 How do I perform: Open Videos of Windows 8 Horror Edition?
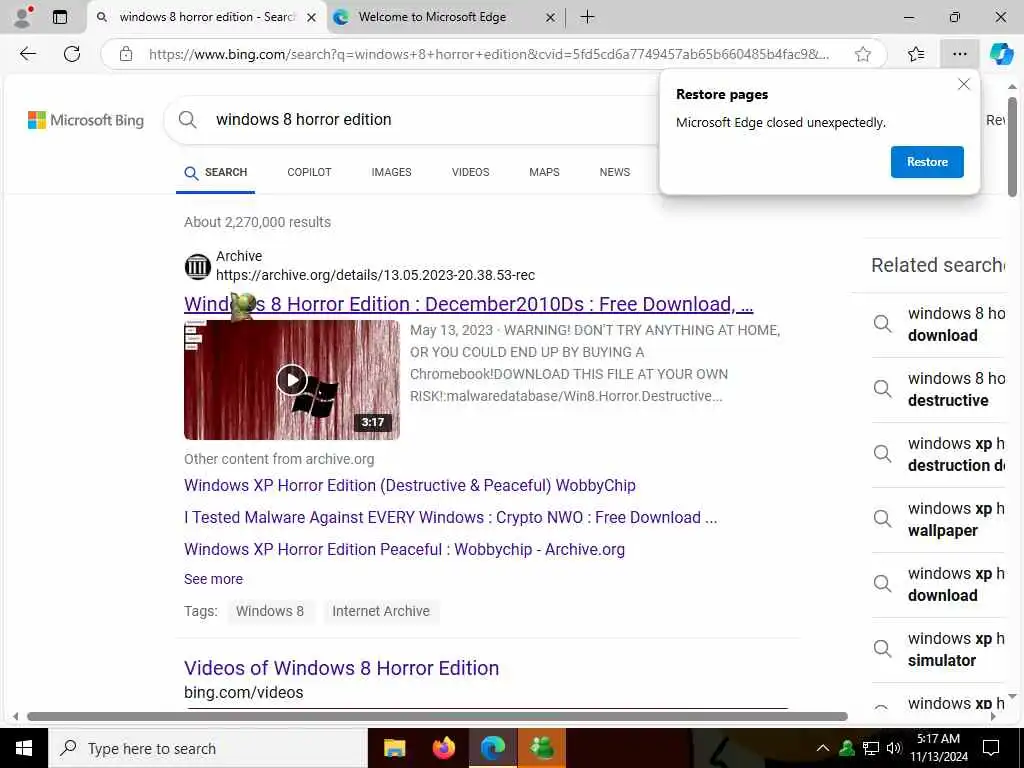342,668
